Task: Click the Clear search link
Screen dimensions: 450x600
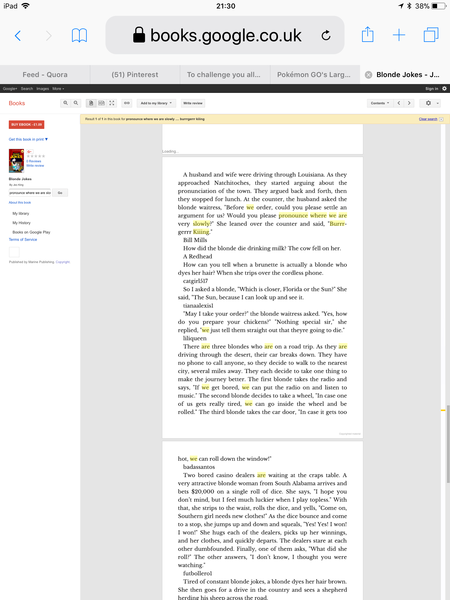Action: (428, 119)
